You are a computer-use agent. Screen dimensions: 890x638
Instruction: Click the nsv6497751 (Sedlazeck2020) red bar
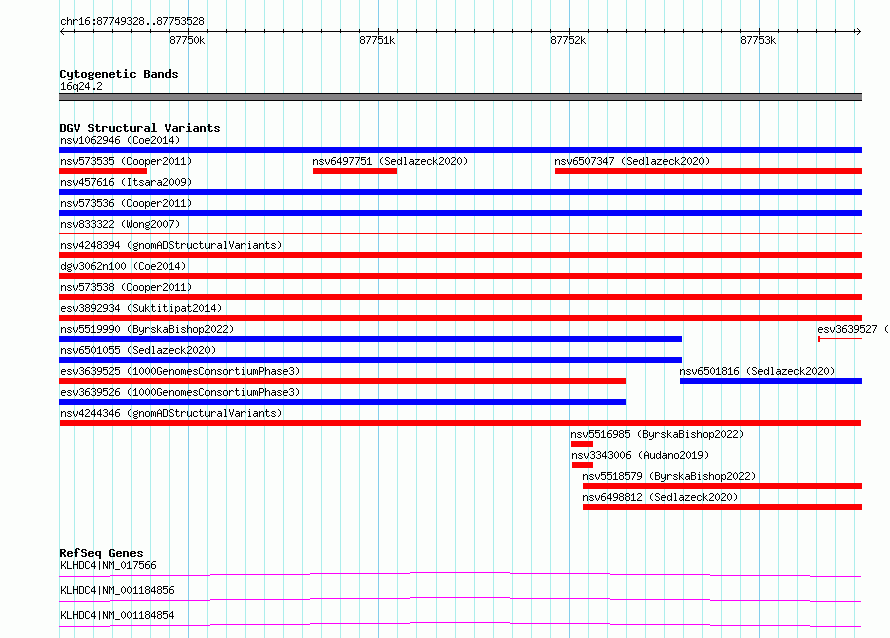click(355, 171)
